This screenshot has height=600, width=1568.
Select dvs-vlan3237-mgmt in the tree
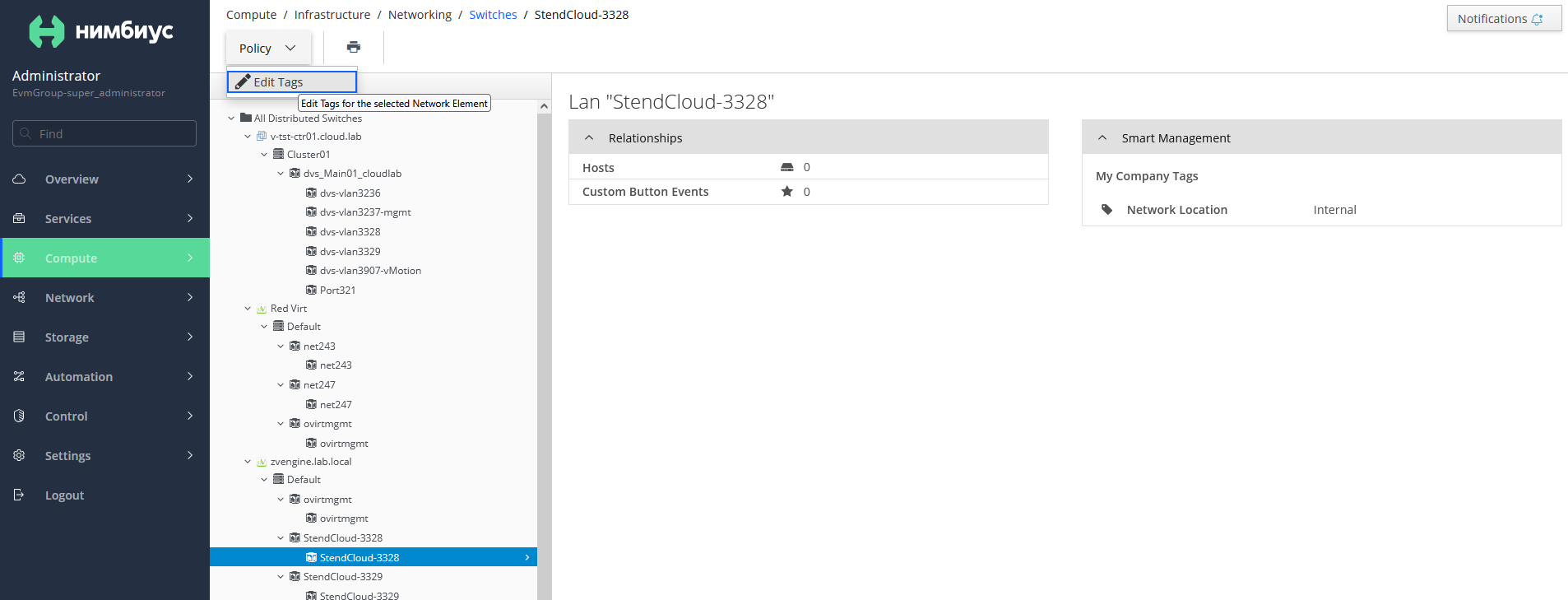(x=365, y=212)
